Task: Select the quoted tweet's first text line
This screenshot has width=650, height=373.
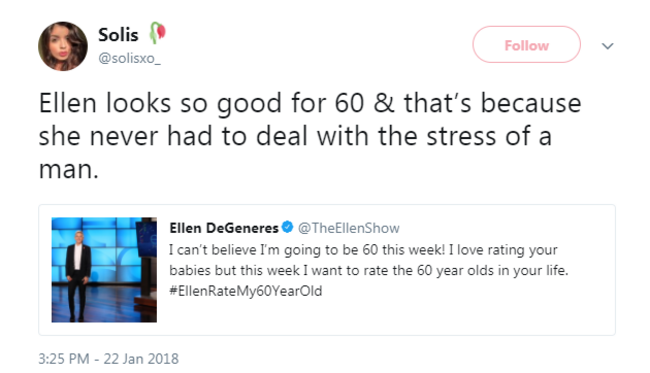Action: pos(363,250)
